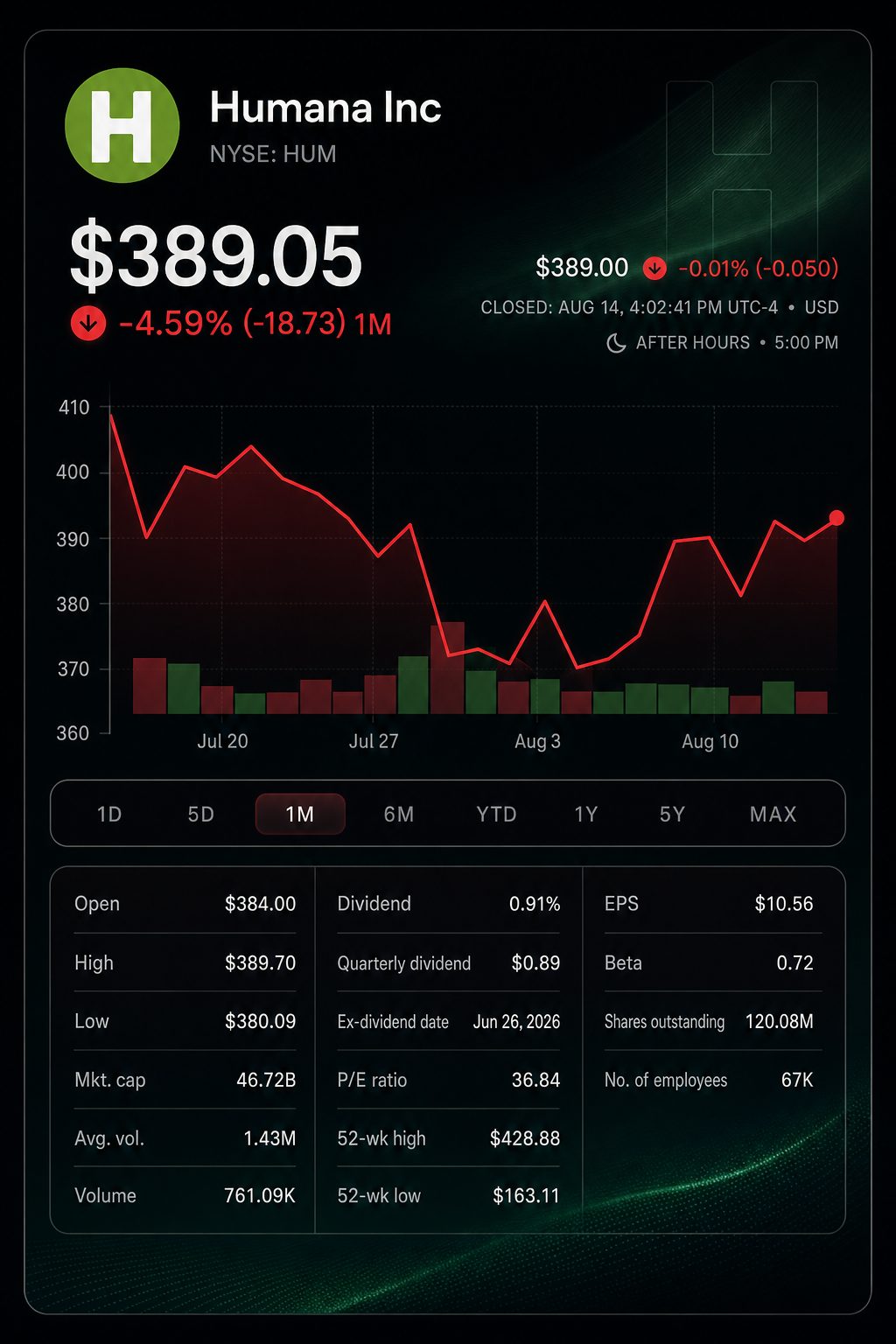Click the Quarterly dividend value $0.89
The image size is (896, 1344).
[x=535, y=962]
